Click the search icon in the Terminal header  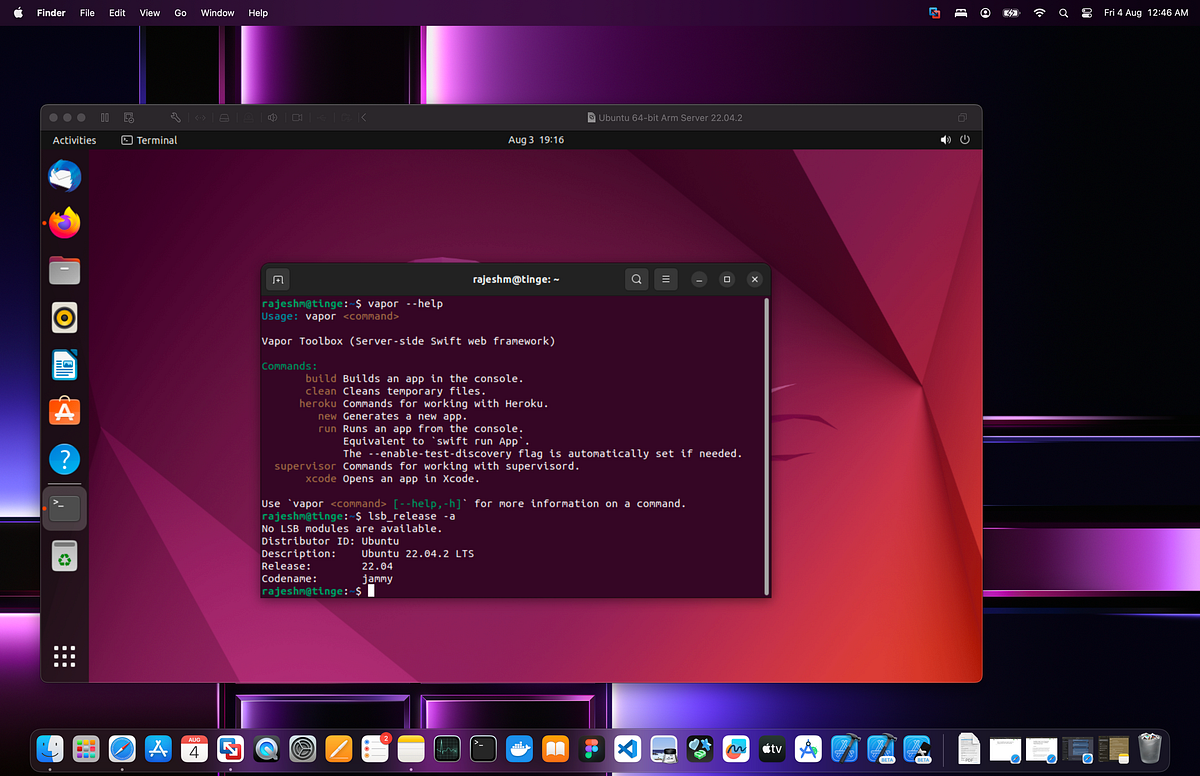[x=636, y=279]
